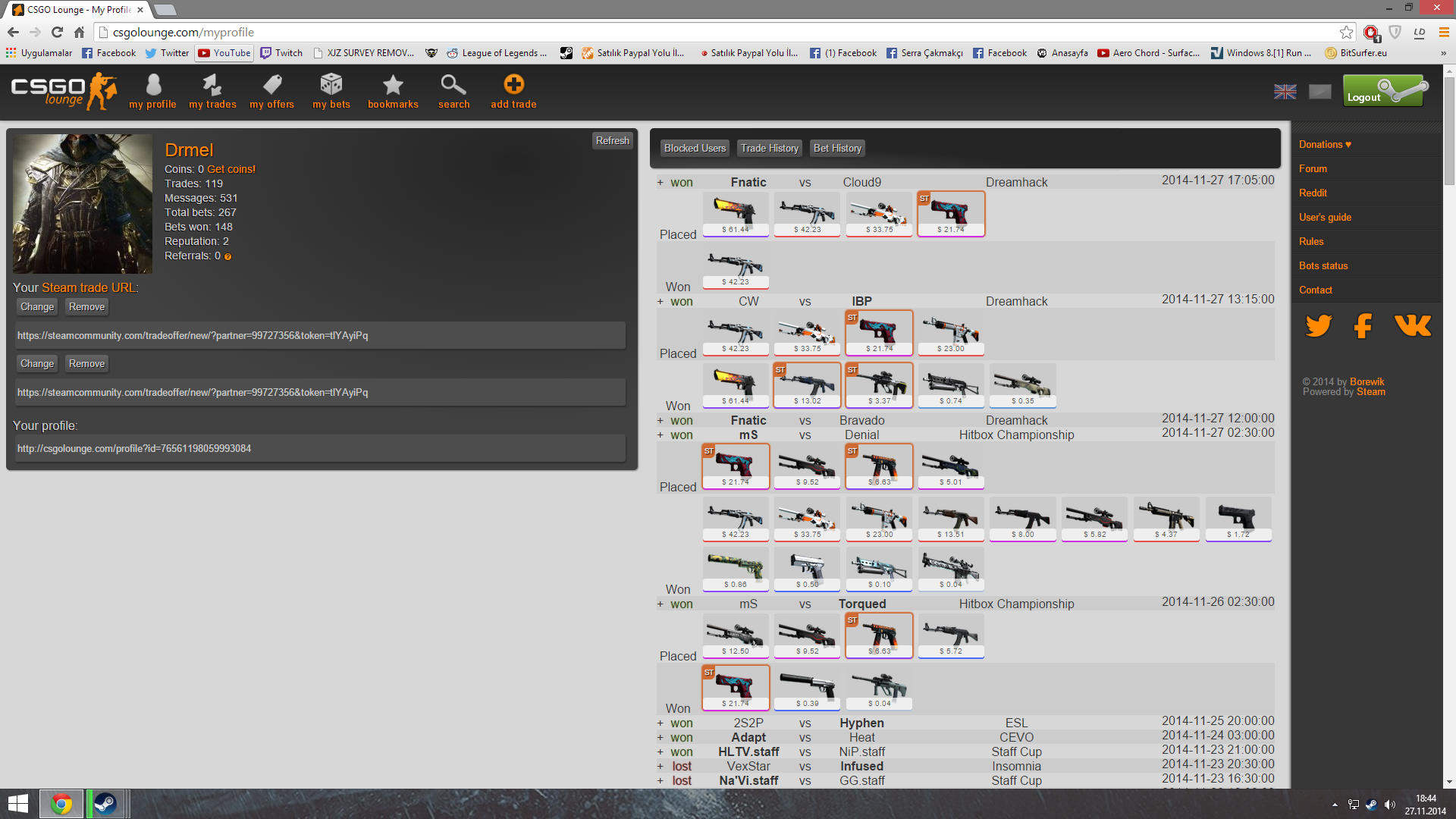
Task: Click the CSGO Lounge logo
Action: point(64,91)
